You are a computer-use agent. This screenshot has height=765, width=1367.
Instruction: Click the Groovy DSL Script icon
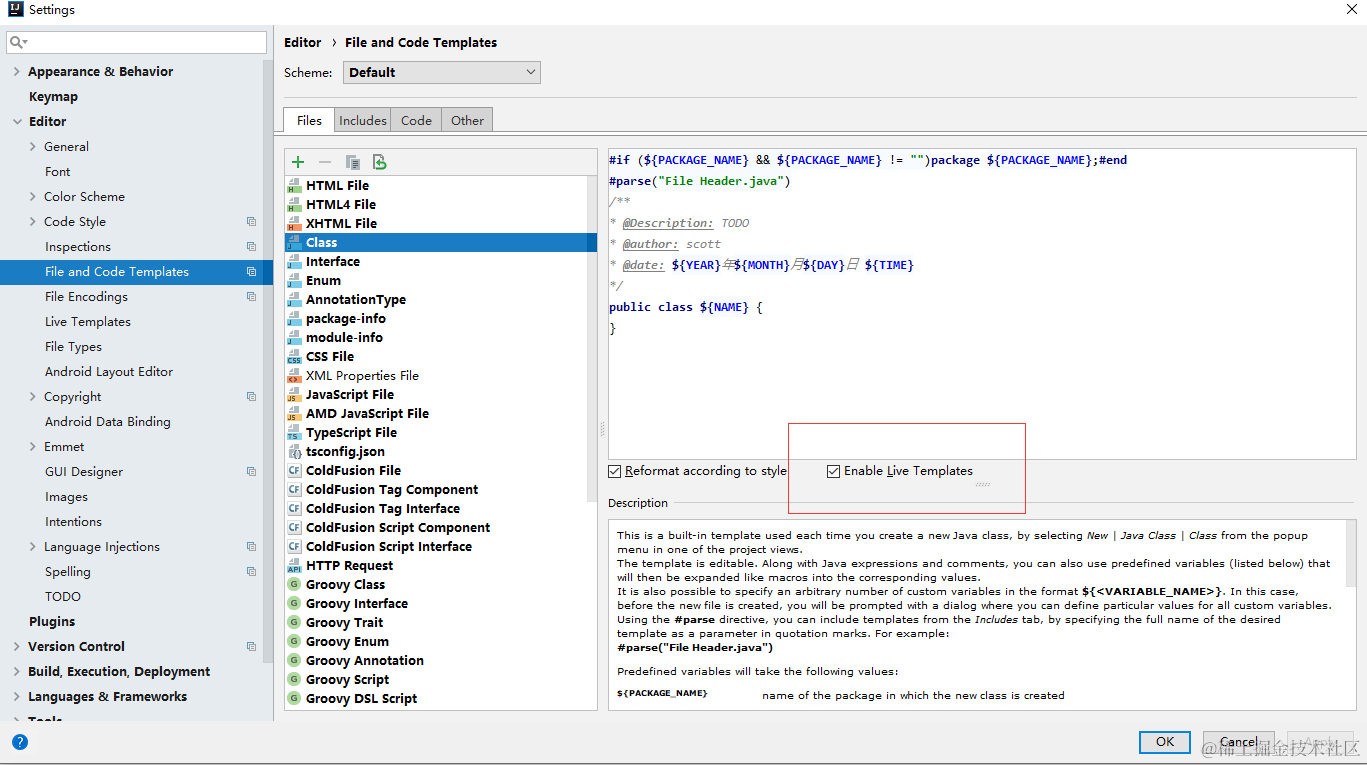click(294, 699)
